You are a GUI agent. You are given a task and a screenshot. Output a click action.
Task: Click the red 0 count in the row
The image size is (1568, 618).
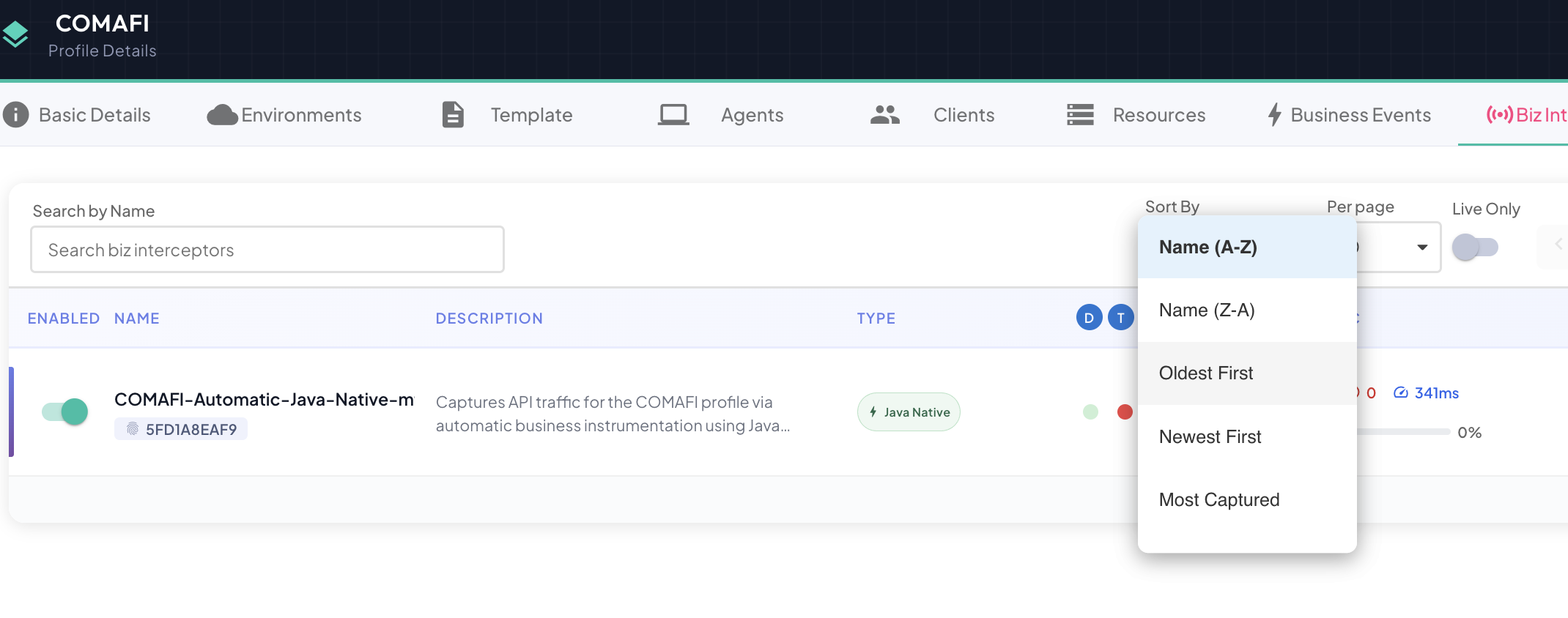coord(1371,393)
